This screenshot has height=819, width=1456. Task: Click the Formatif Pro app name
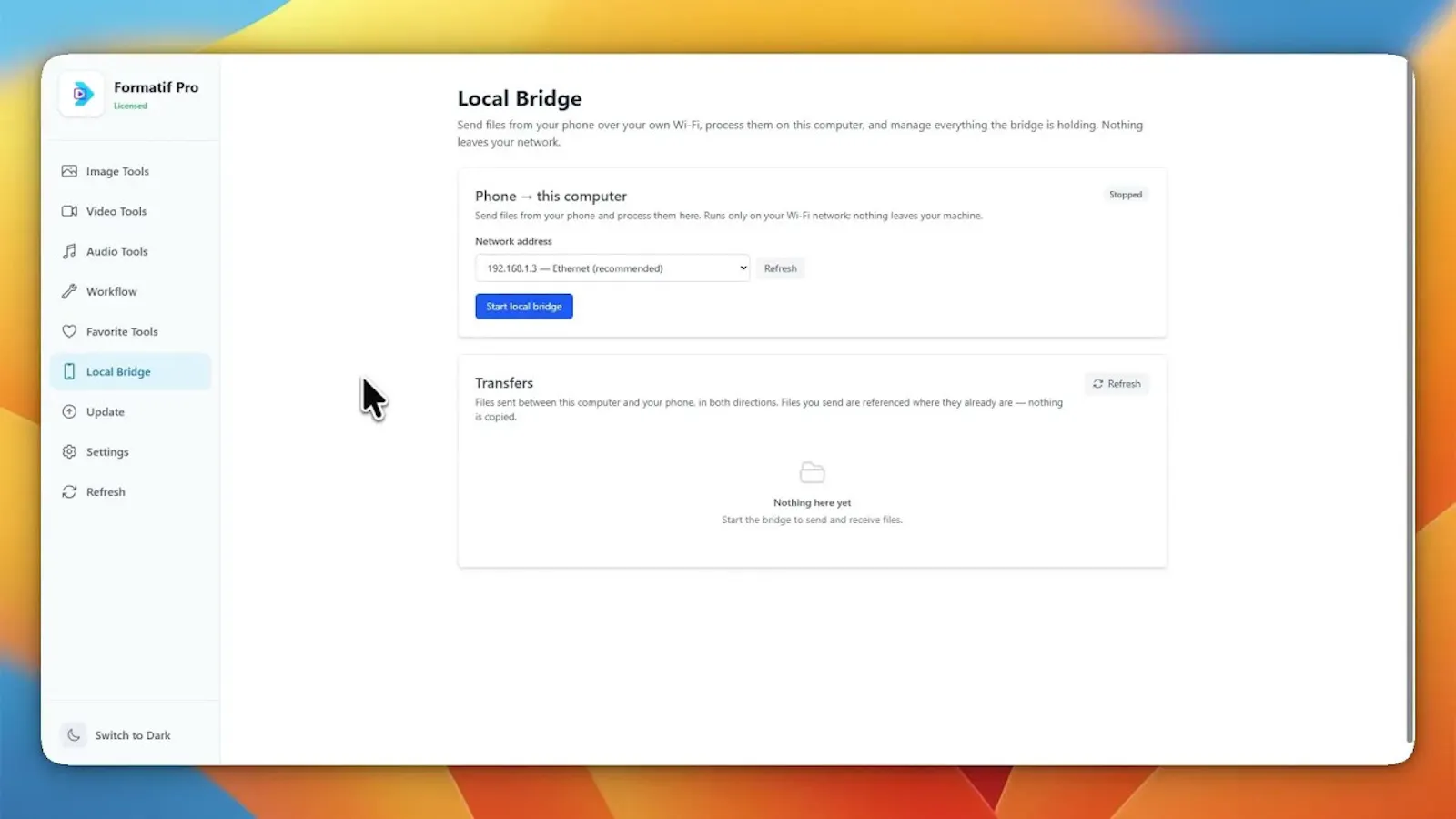[156, 87]
